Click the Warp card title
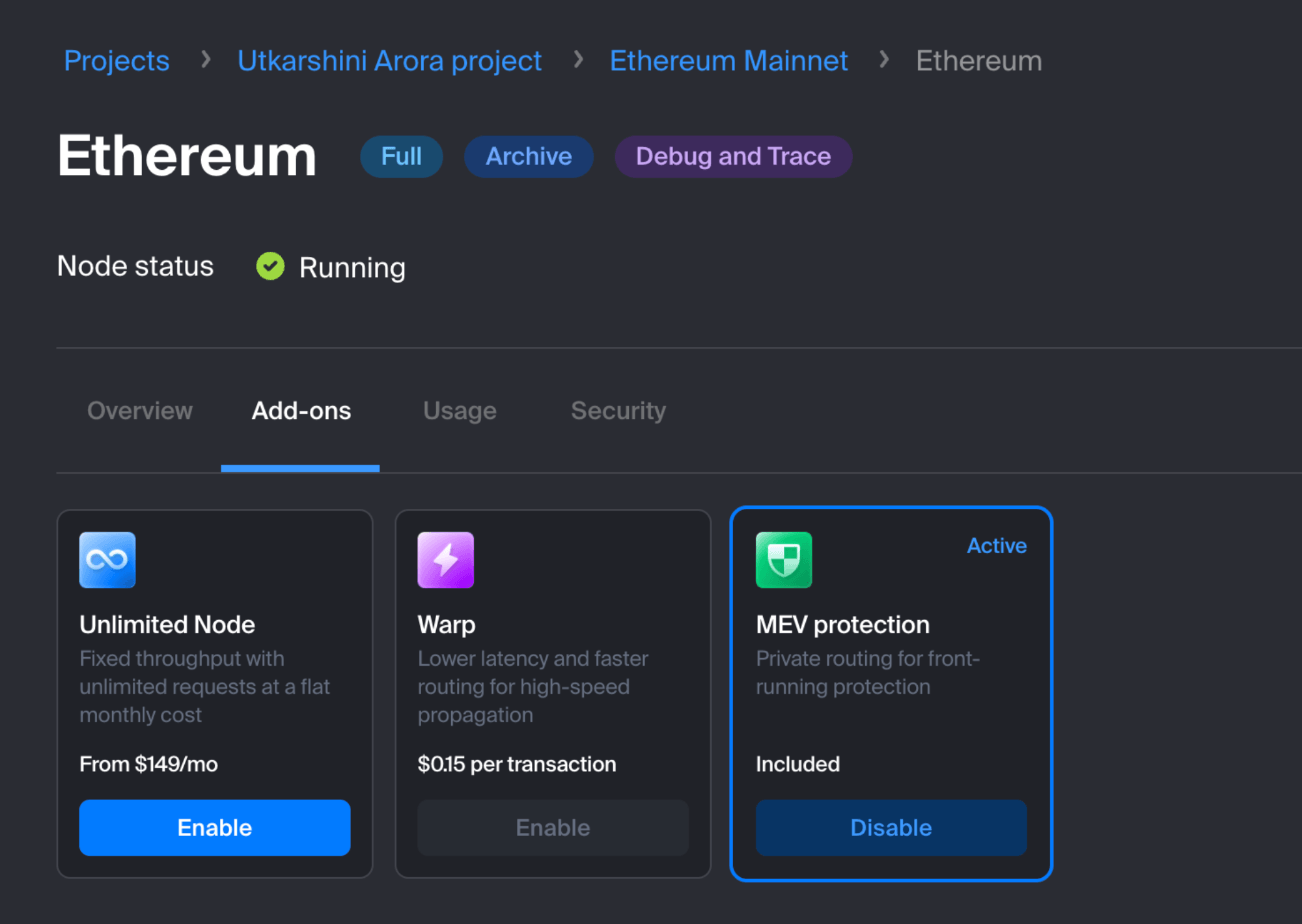 pyautogui.click(x=446, y=625)
